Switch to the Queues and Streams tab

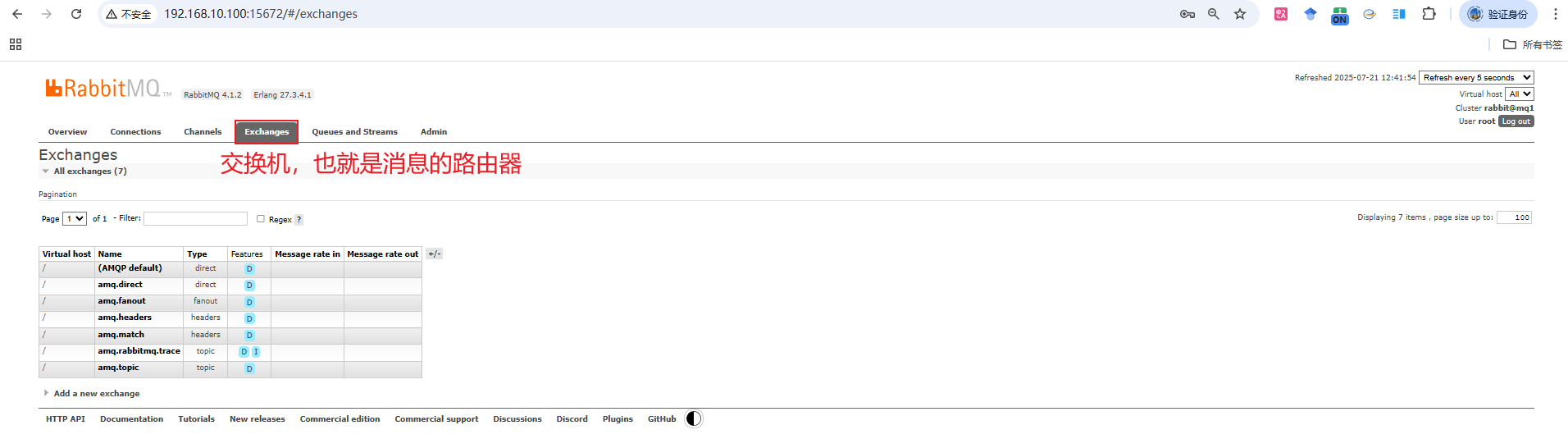[x=354, y=131]
